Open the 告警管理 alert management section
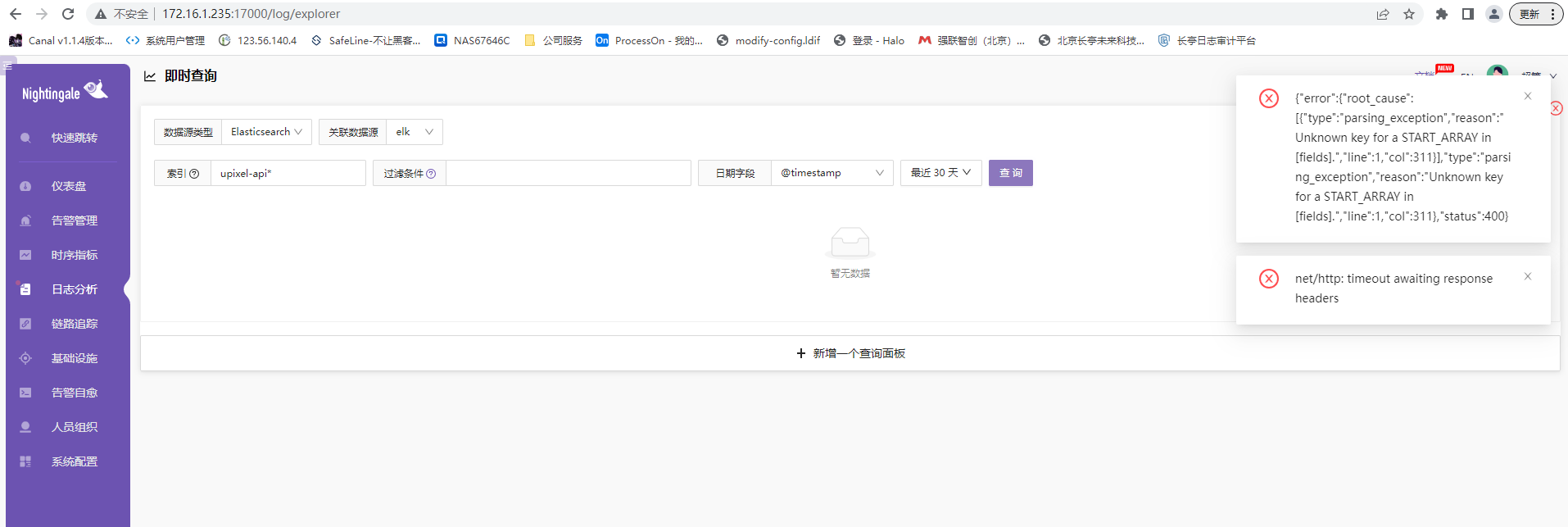This screenshot has height=527, width=1568. point(68,220)
